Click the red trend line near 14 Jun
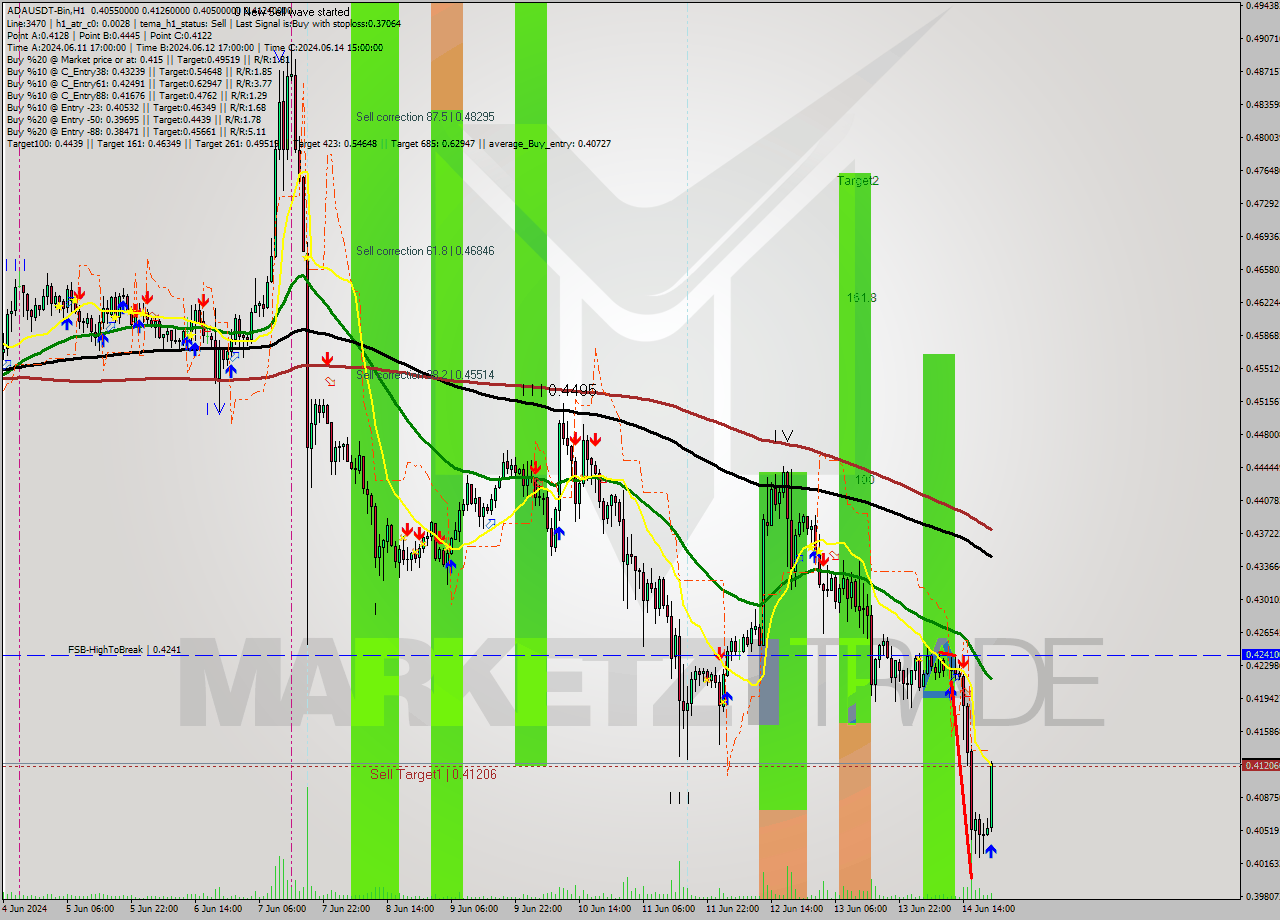The image size is (1280, 920). click(x=963, y=780)
